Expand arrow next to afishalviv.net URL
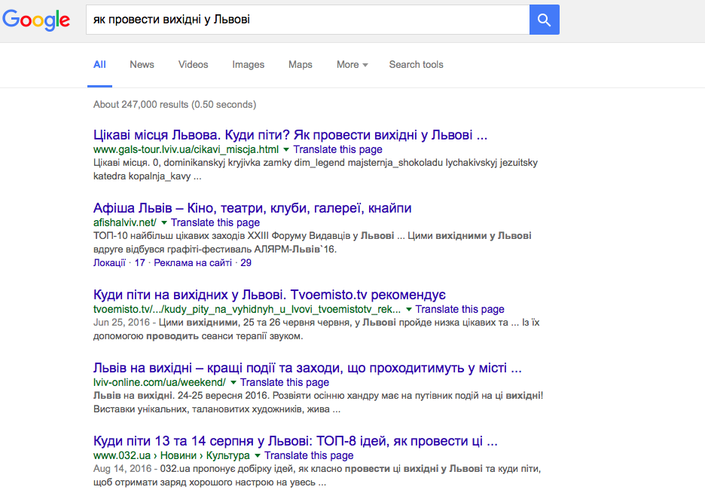Image resolution: width=705 pixels, height=493 pixels. pyautogui.click(x=164, y=223)
